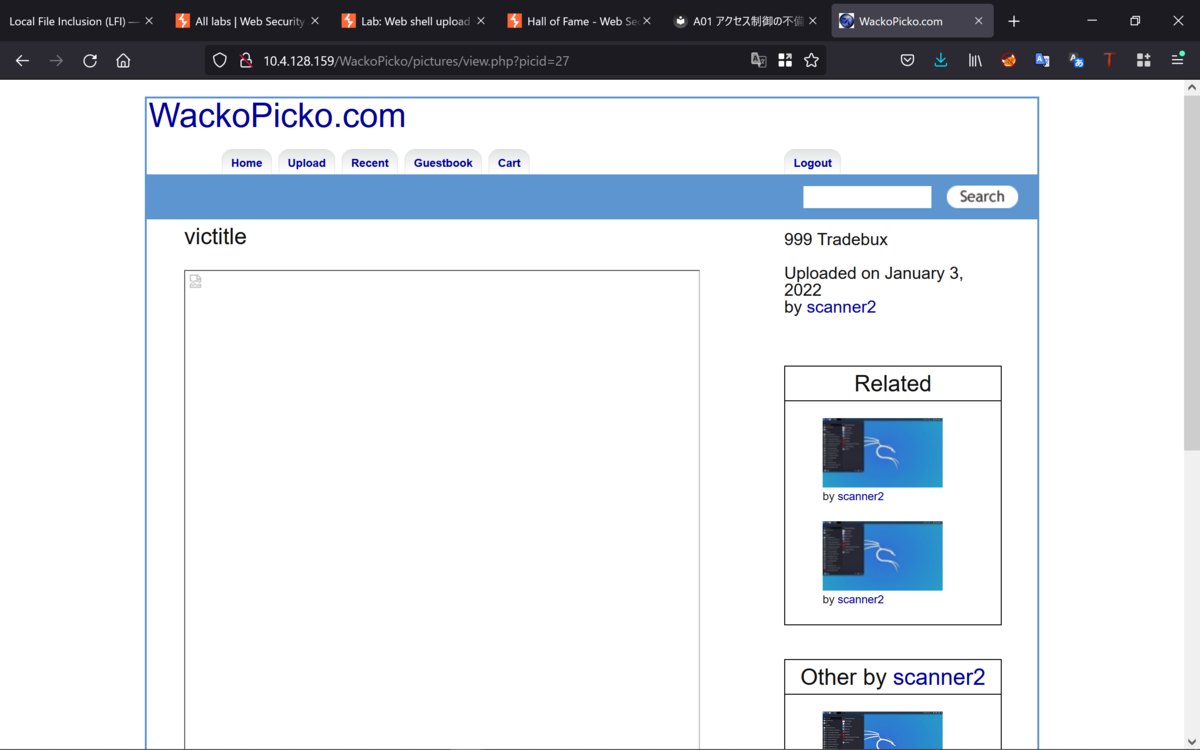Open a new browser tab
Image resolution: width=1200 pixels, height=750 pixels.
1014,21
